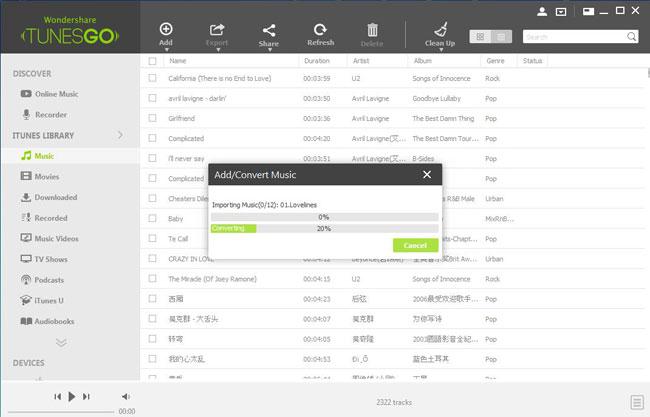Open the message inbox icon in title bar

coord(561,12)
